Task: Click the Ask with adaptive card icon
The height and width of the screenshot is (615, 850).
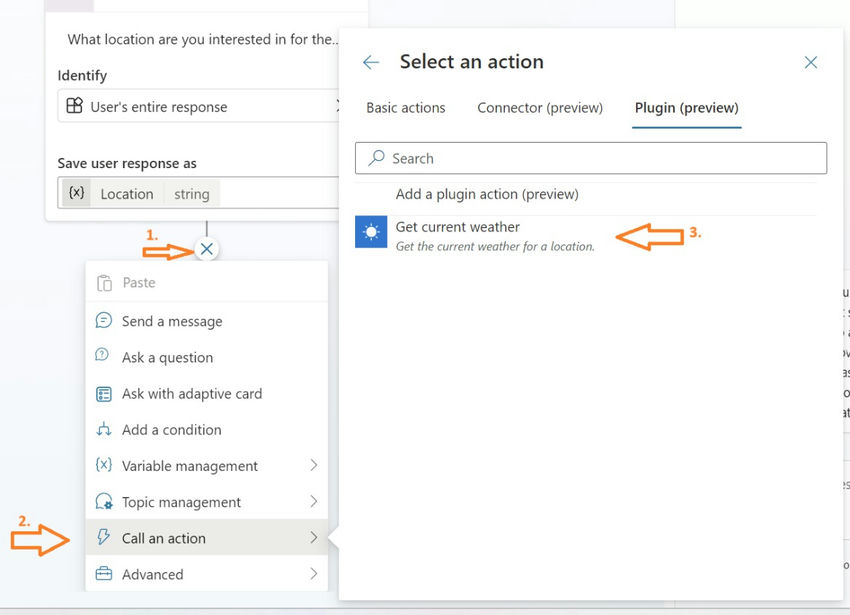Action: tap(104, 394)
